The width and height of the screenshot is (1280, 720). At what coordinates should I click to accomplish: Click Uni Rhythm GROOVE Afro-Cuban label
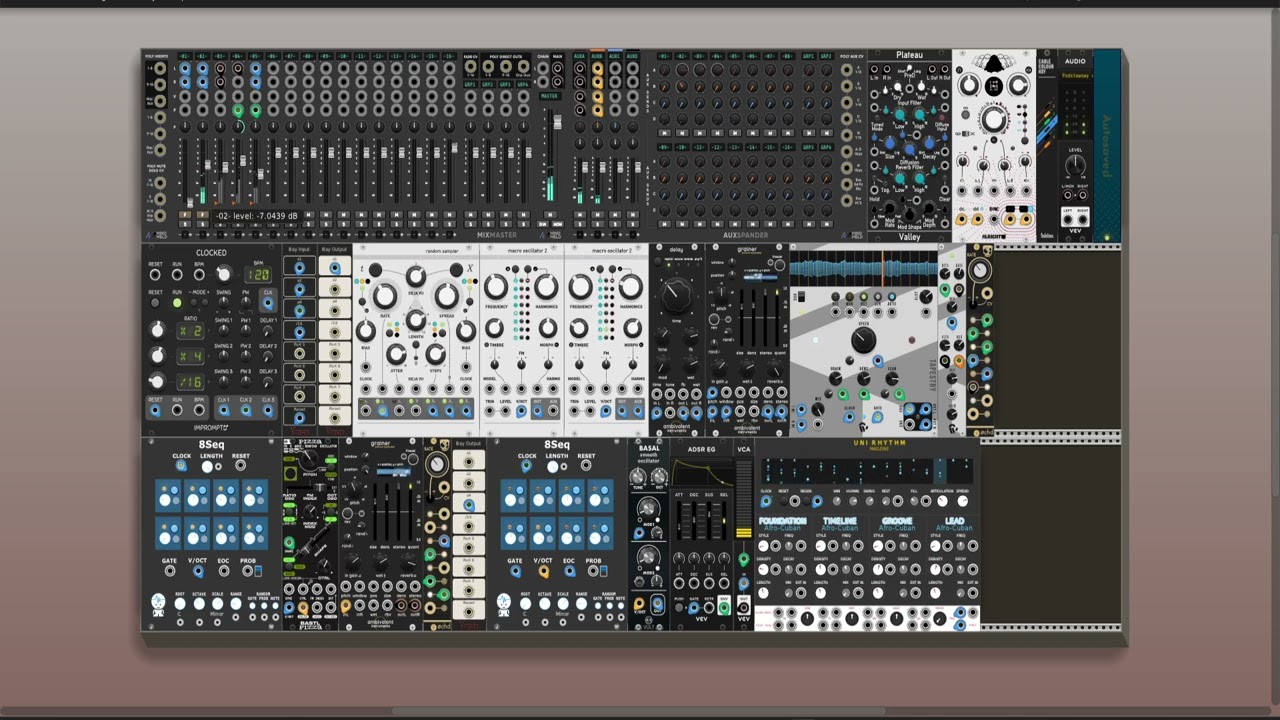coord(896,528)
